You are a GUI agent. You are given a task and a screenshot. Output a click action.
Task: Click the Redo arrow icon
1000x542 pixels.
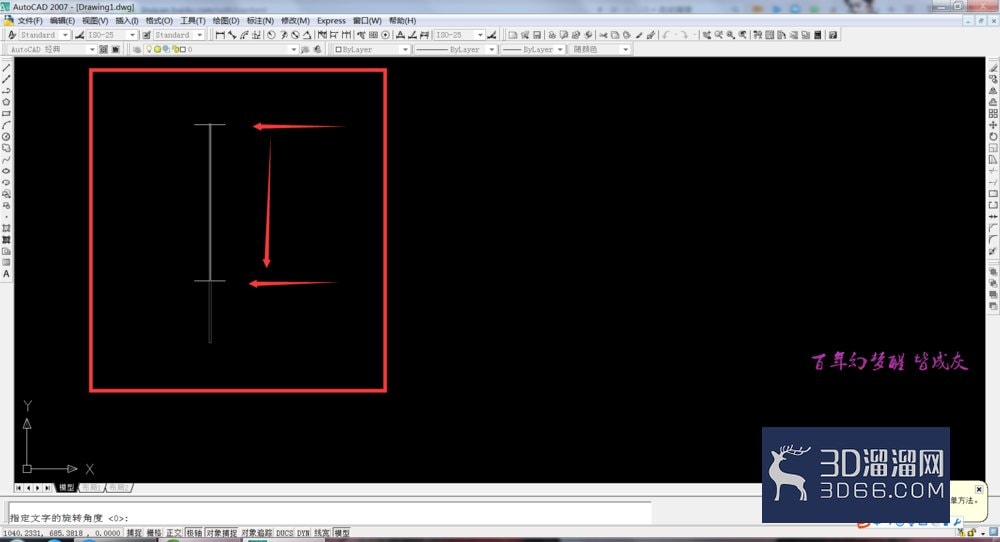pyautogui.click(x=684, y=35)
